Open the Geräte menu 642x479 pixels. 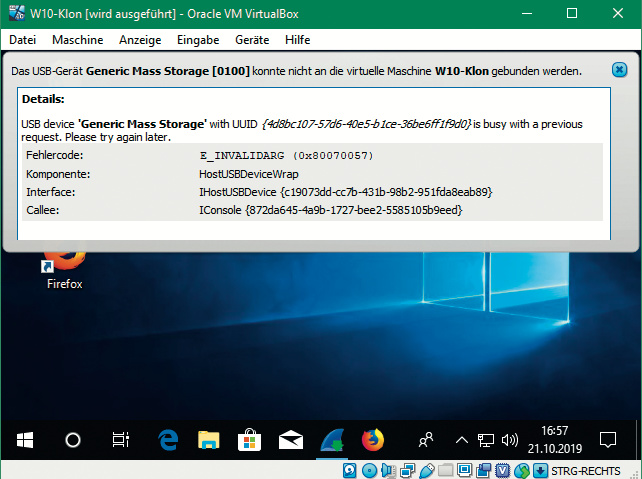252,39
